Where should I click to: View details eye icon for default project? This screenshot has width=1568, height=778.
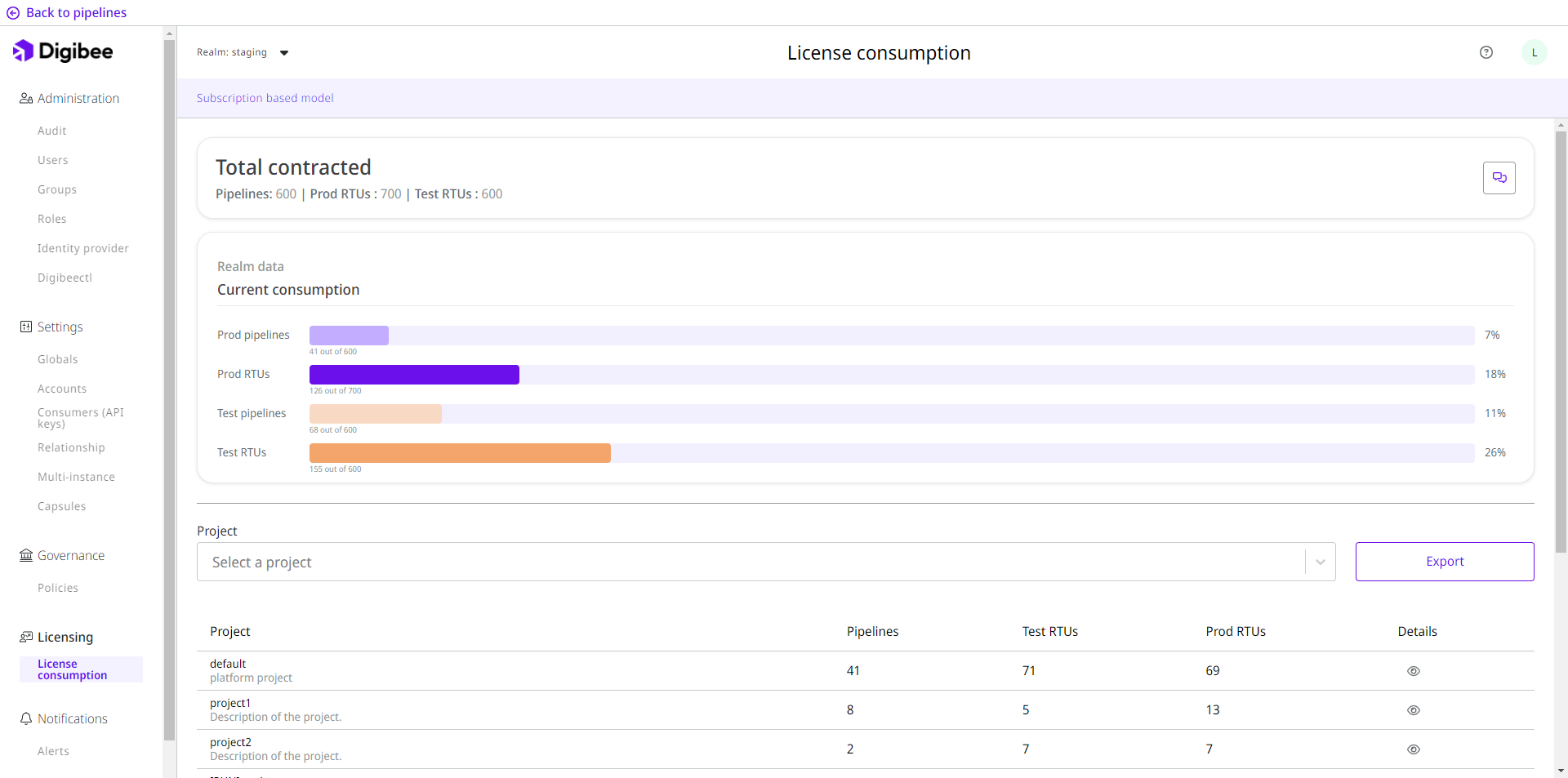[x=1414, y=671]
